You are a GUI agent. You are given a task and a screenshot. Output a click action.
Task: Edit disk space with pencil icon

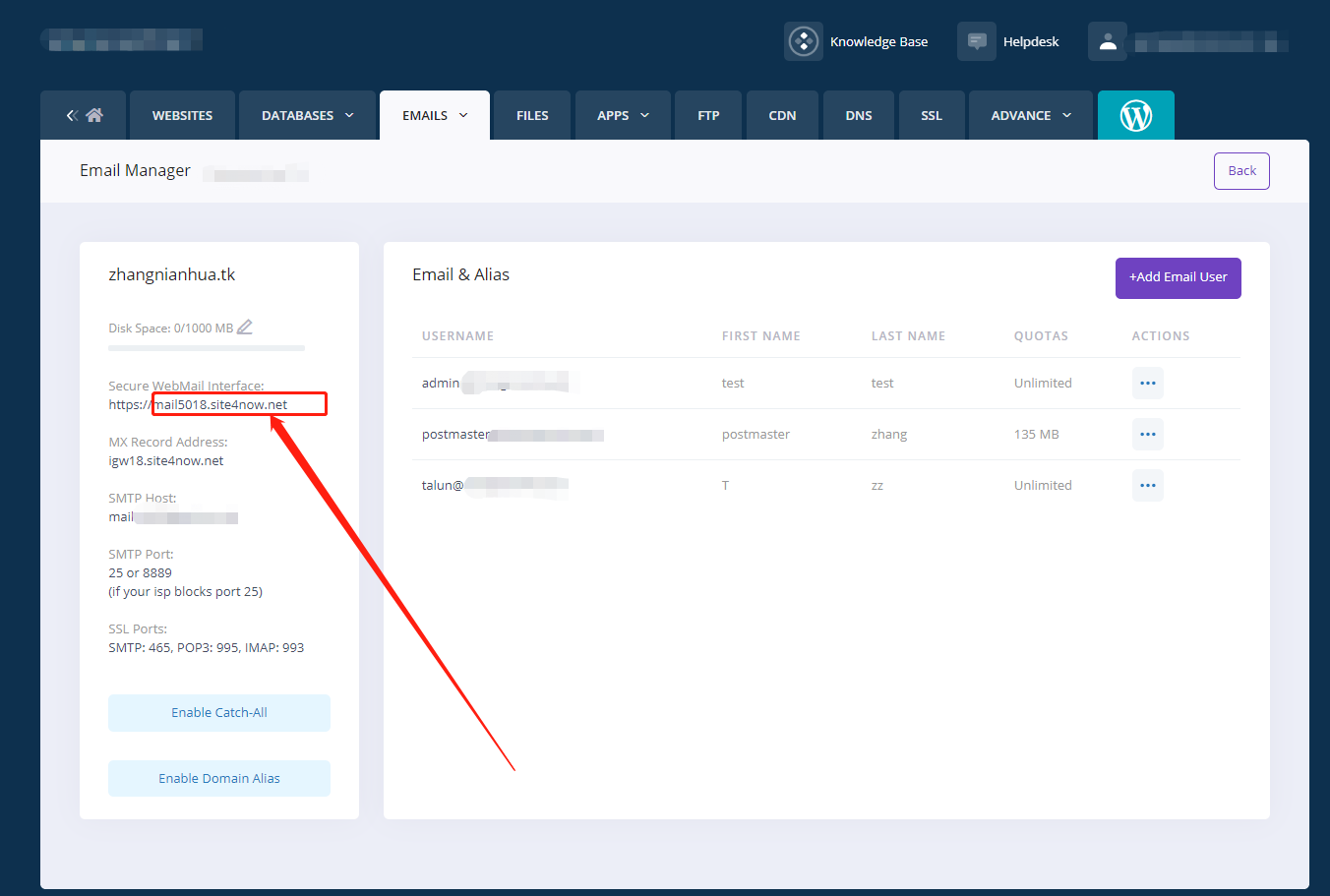pos(245,327)
